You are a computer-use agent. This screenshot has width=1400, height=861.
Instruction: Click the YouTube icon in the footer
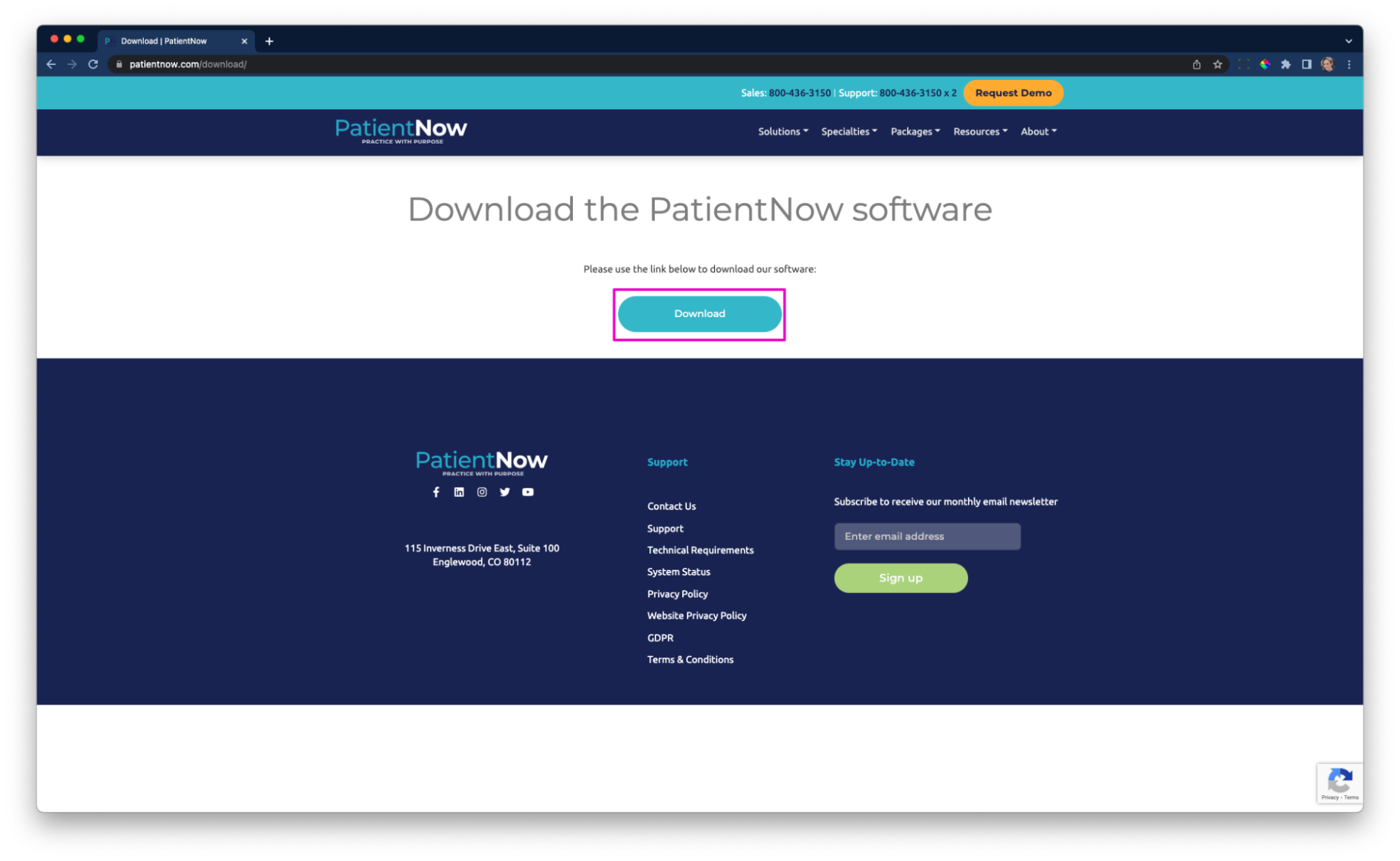click(527, 492)
